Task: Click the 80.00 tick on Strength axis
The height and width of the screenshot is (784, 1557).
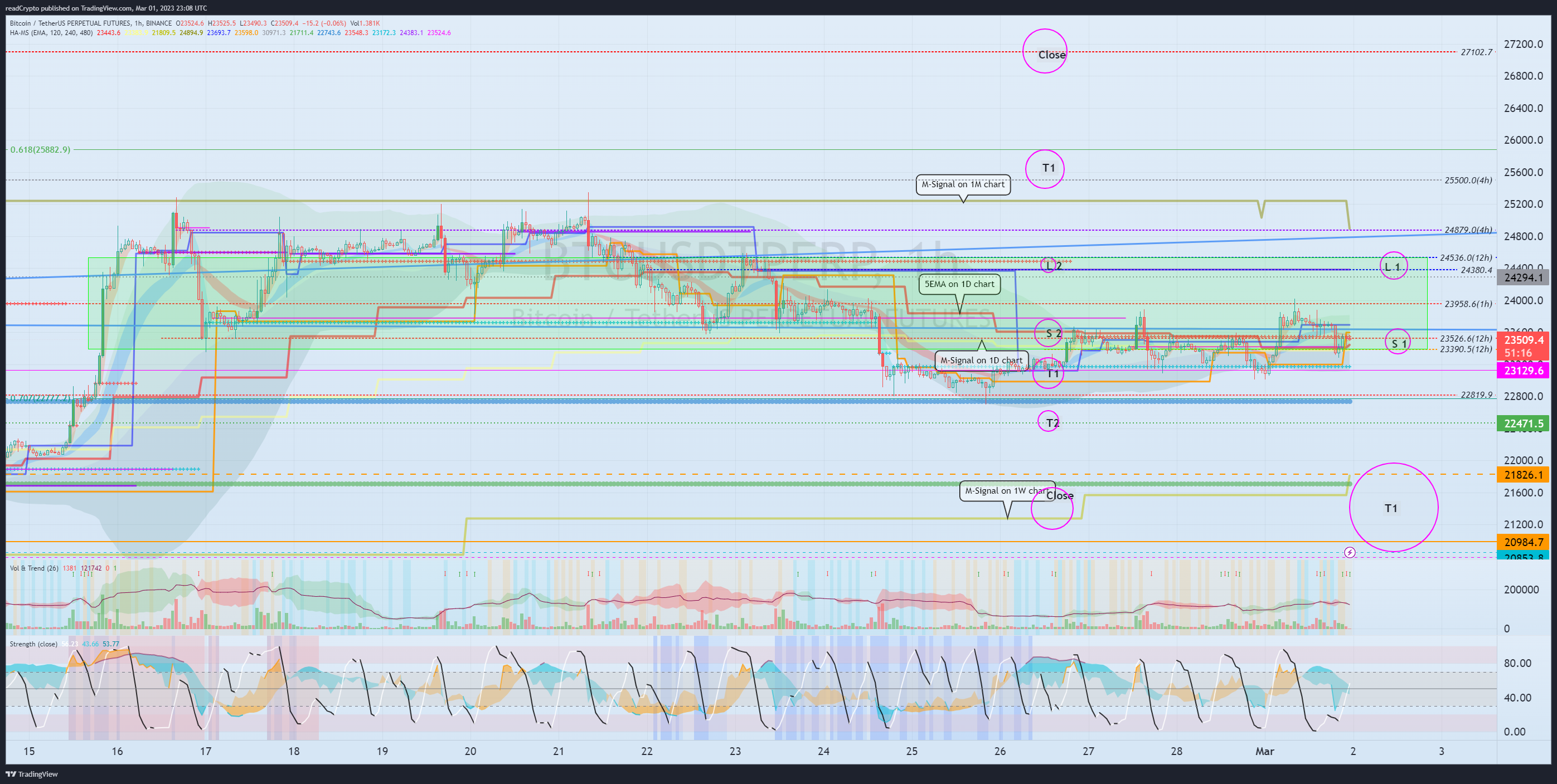Action: (x=1517, y=663)
